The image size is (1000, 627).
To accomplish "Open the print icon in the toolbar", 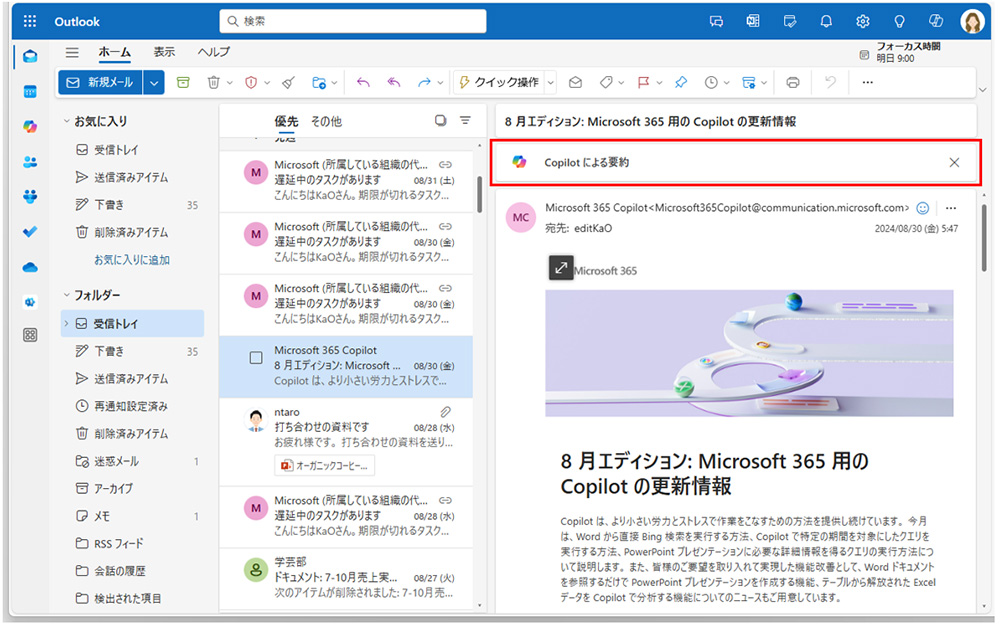I will click(793, 82).
